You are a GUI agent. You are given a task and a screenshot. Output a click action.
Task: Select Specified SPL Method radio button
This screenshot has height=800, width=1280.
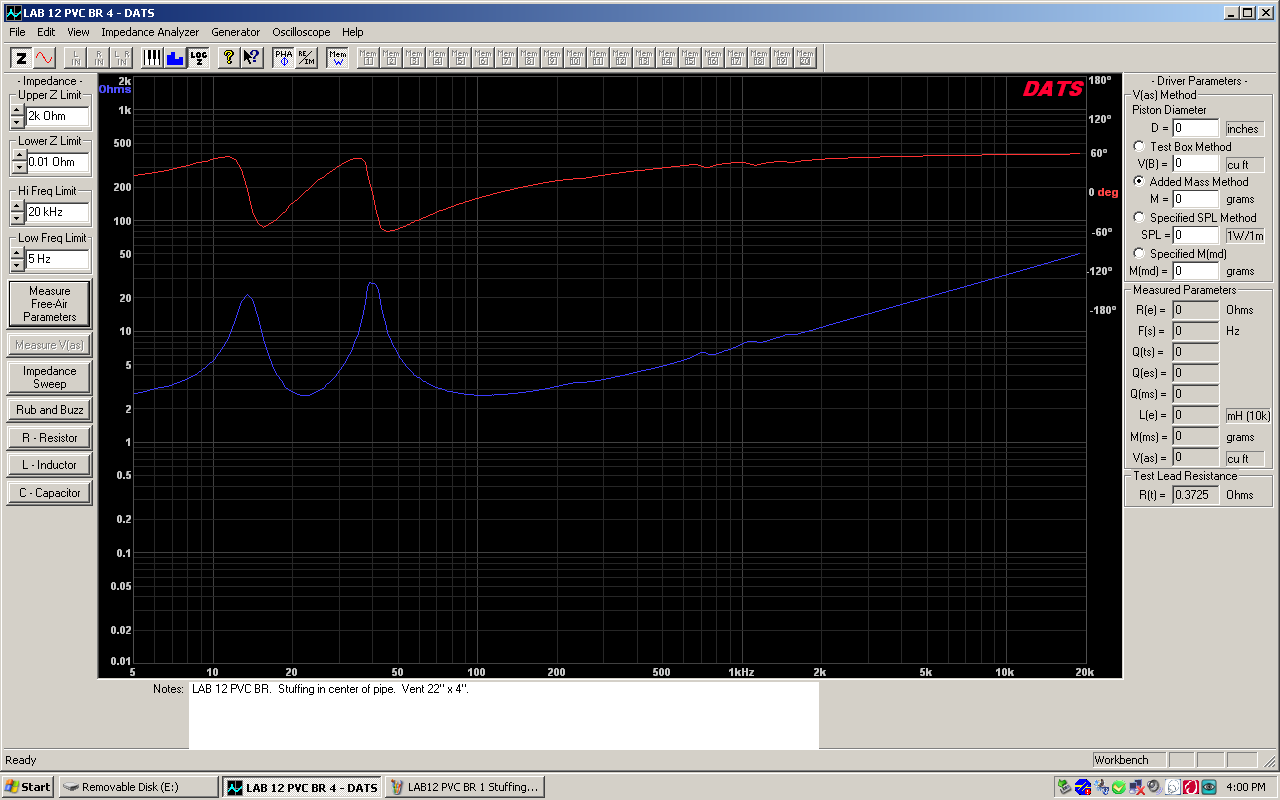(1139, 217)
